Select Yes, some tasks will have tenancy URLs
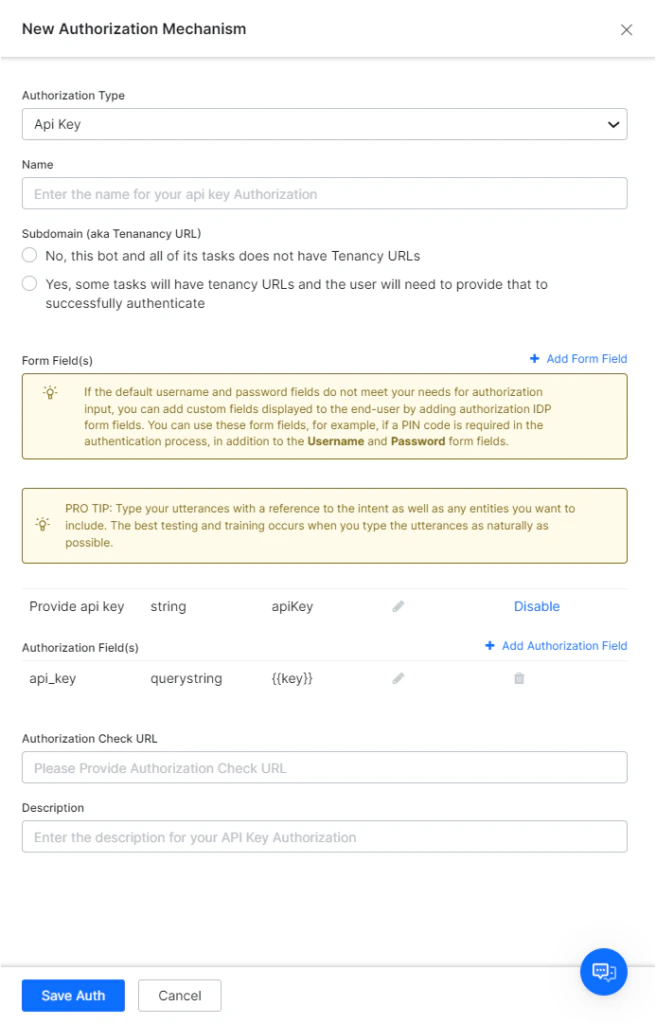 30,283
